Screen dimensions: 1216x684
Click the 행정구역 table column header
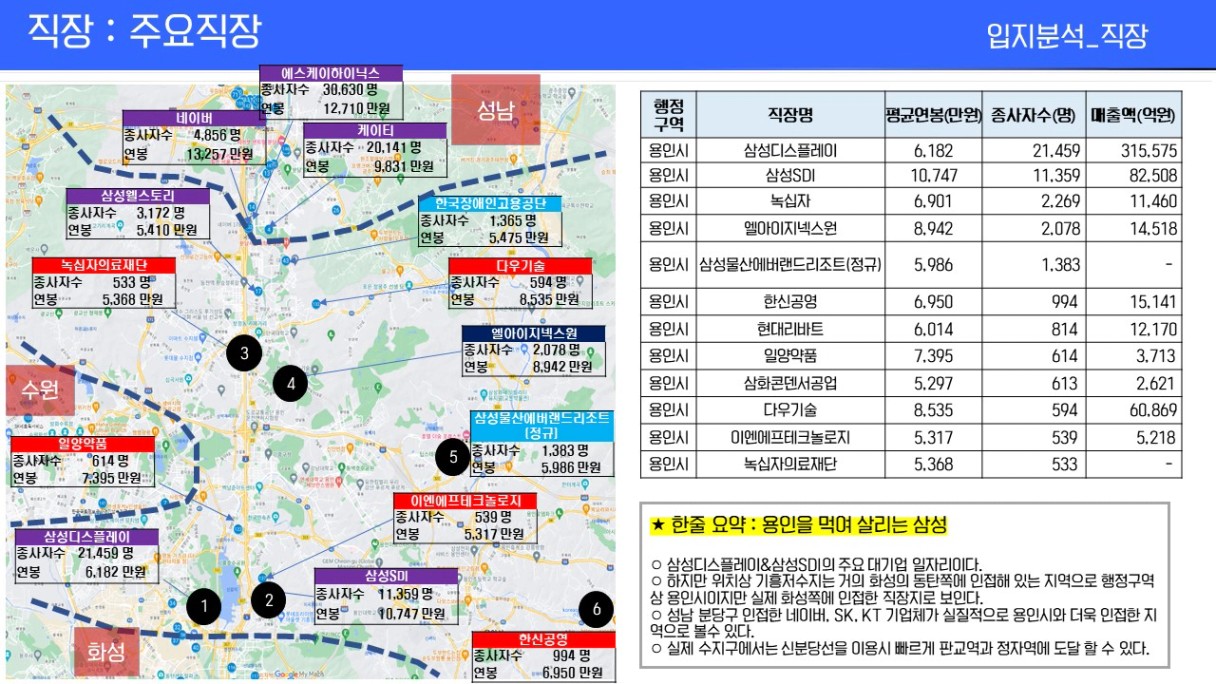(x=668, y=115)
